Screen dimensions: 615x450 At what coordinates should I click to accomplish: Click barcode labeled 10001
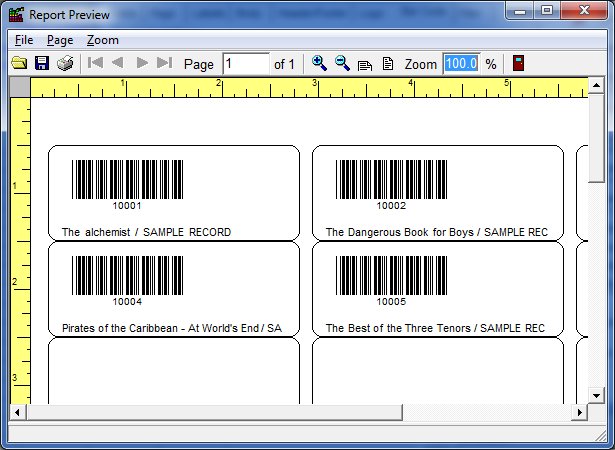click(127, 179)
